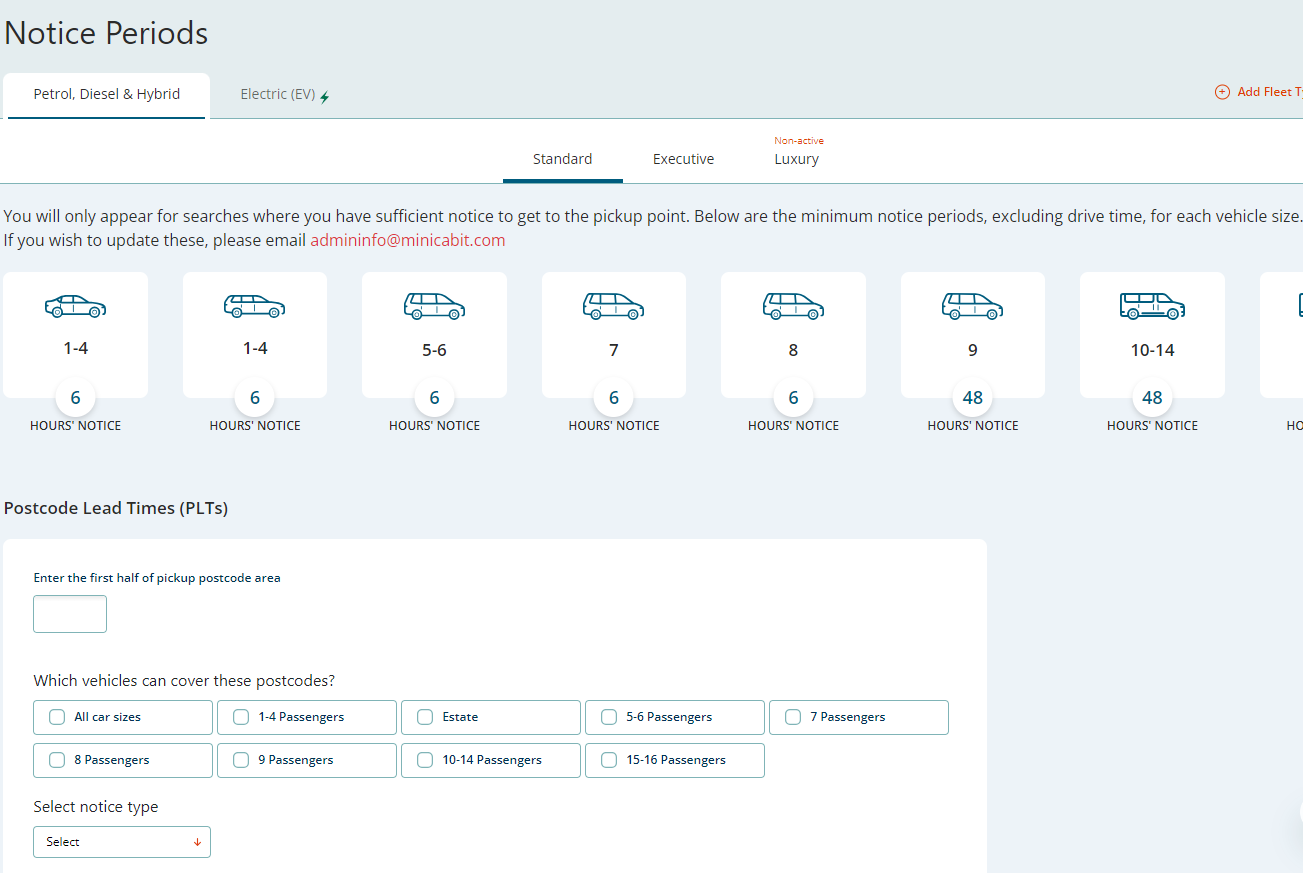Click the '5-6' passenger count label
Image resolution: width=1303 pixels, height=873 pixels.
pyautogui.click(x=434, y=350)
